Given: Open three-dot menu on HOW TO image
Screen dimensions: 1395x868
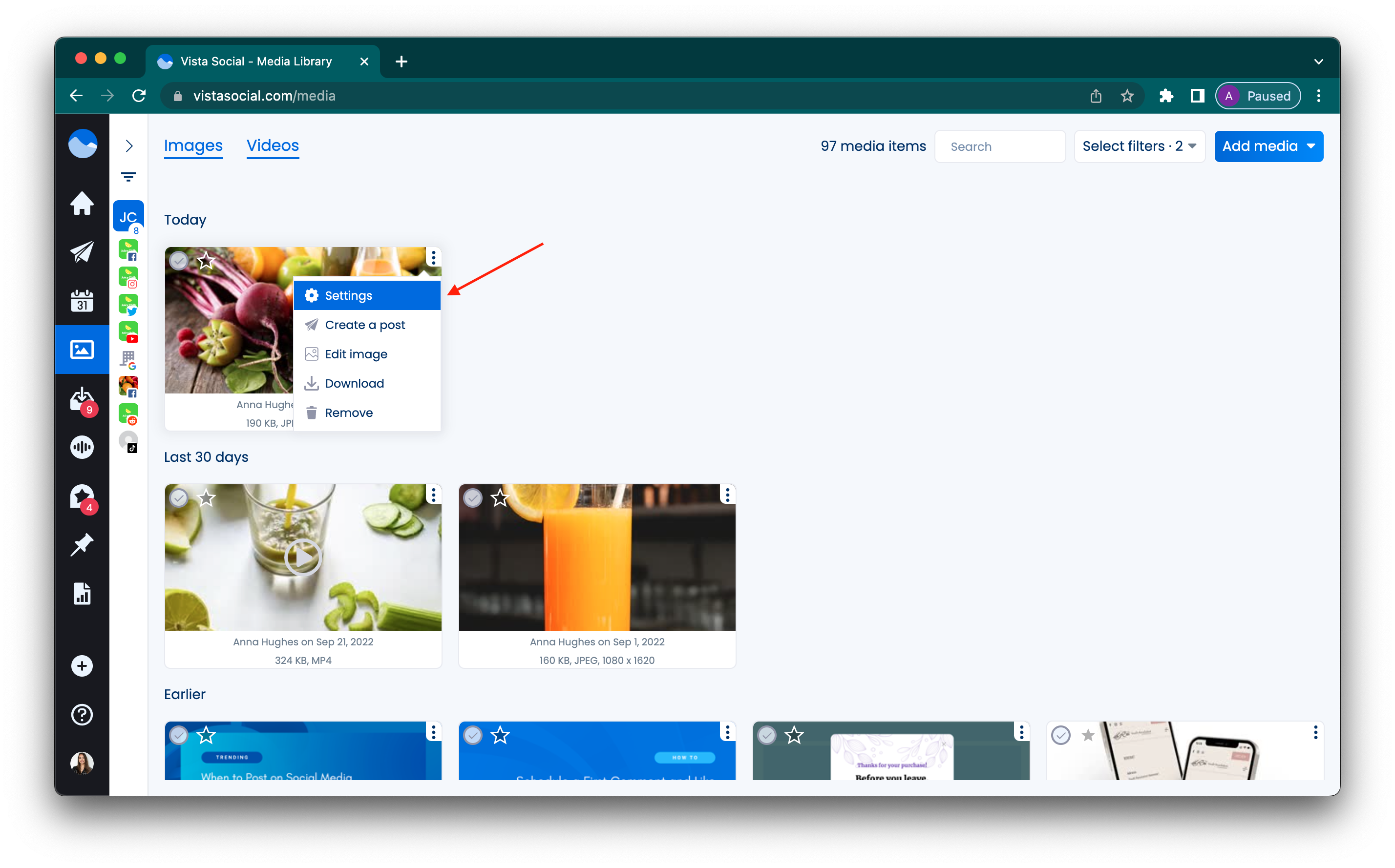Looking at the screenshot, I should [x=728, y=732].
